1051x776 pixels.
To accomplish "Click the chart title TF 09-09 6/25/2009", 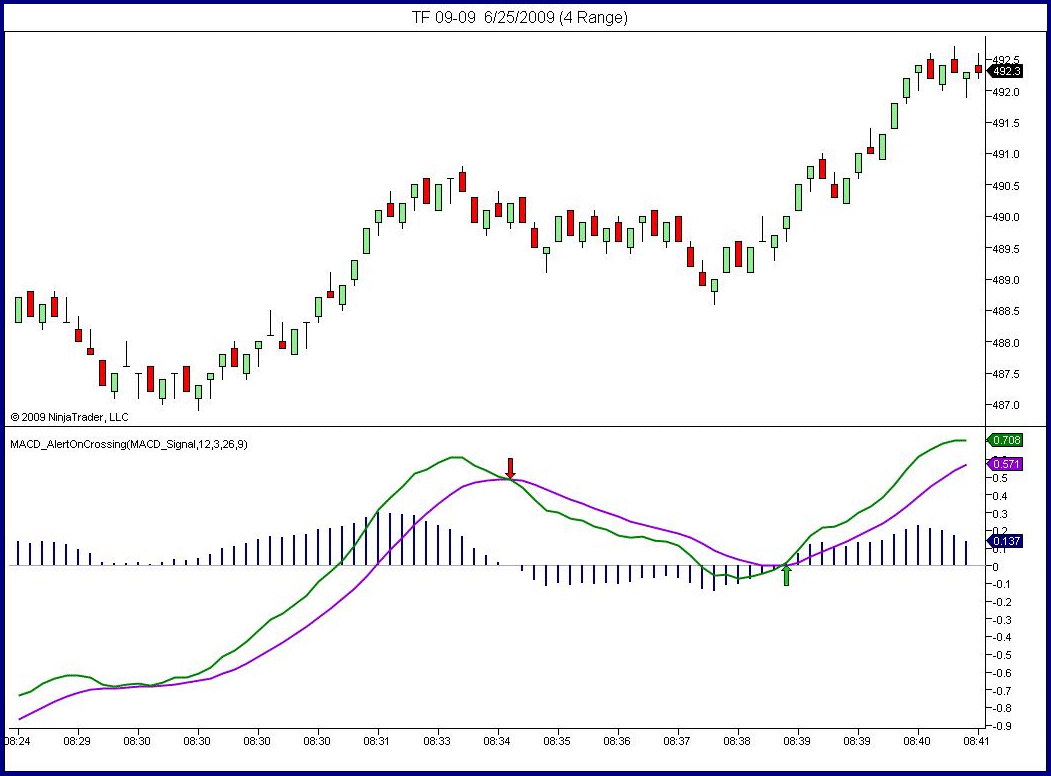I will pos(520,17).
